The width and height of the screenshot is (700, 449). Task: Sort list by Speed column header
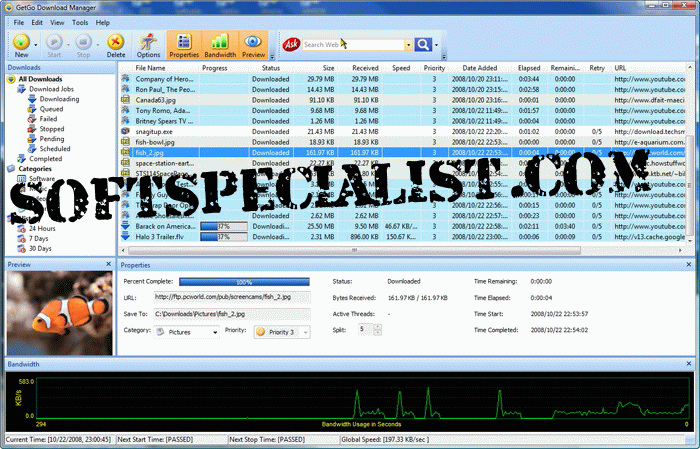tap(401, 68)
